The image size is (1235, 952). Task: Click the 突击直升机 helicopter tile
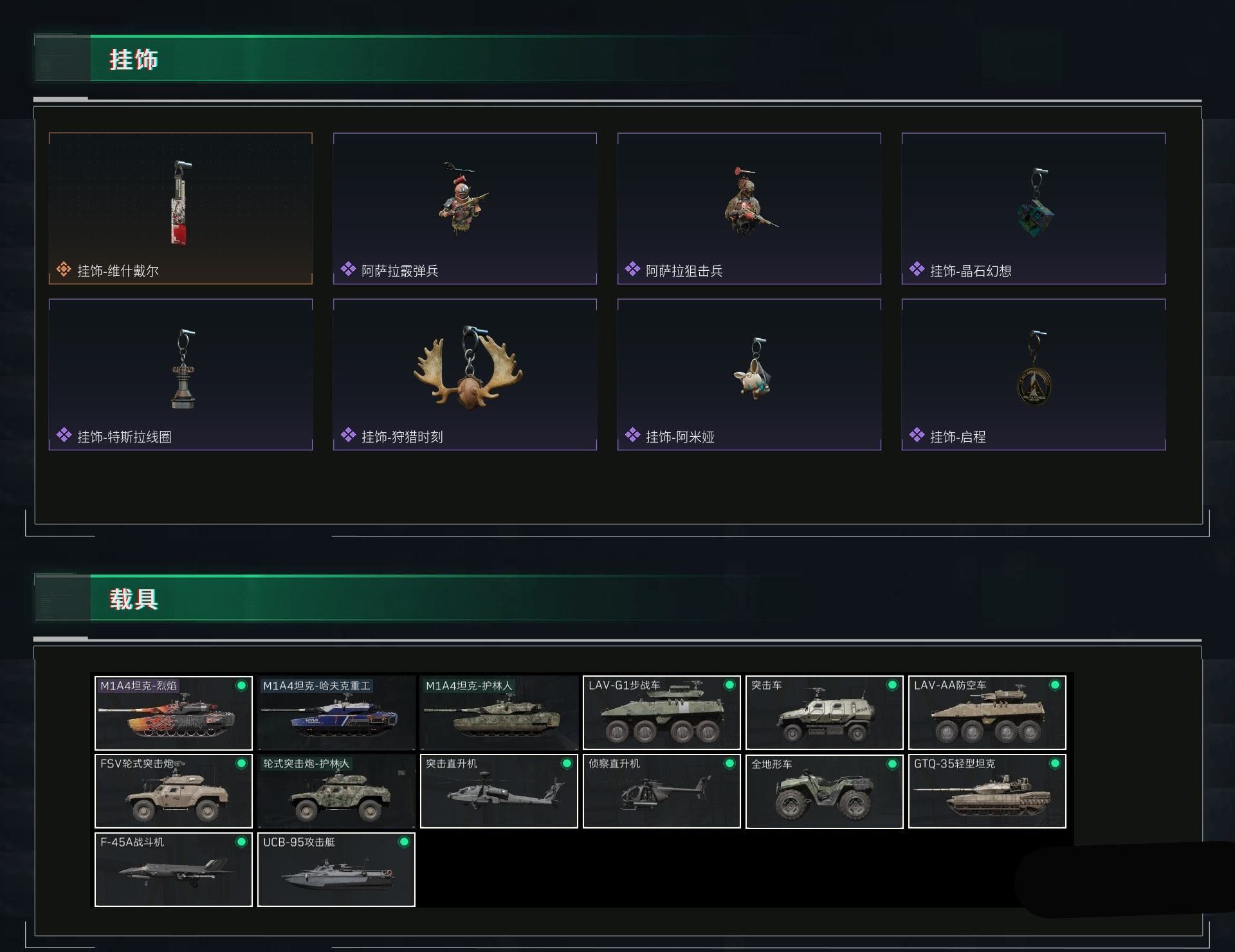[x=499, y=791]
